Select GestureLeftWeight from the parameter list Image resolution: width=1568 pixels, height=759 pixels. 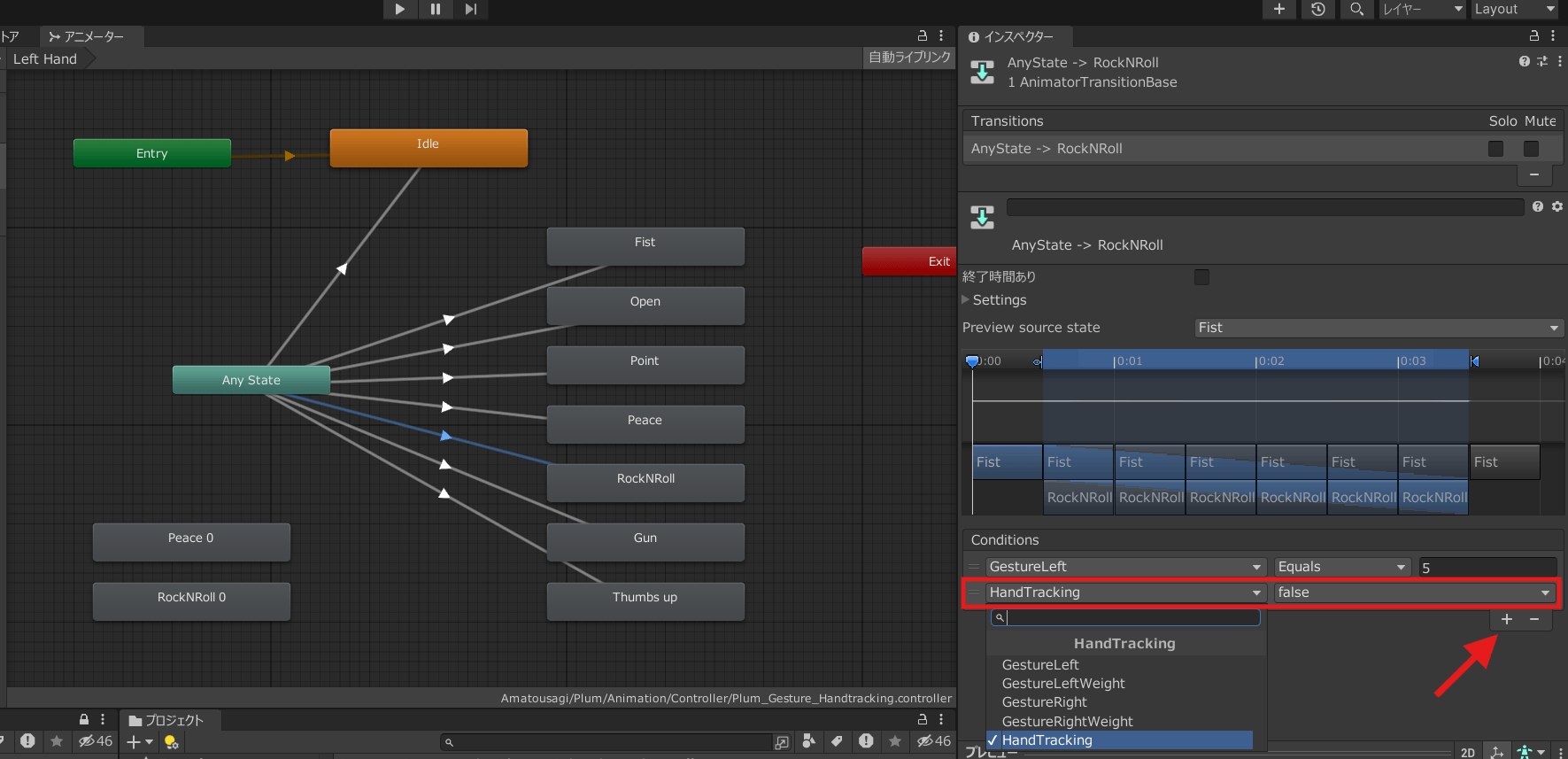pyautogui.click(x=1062, y=684)
